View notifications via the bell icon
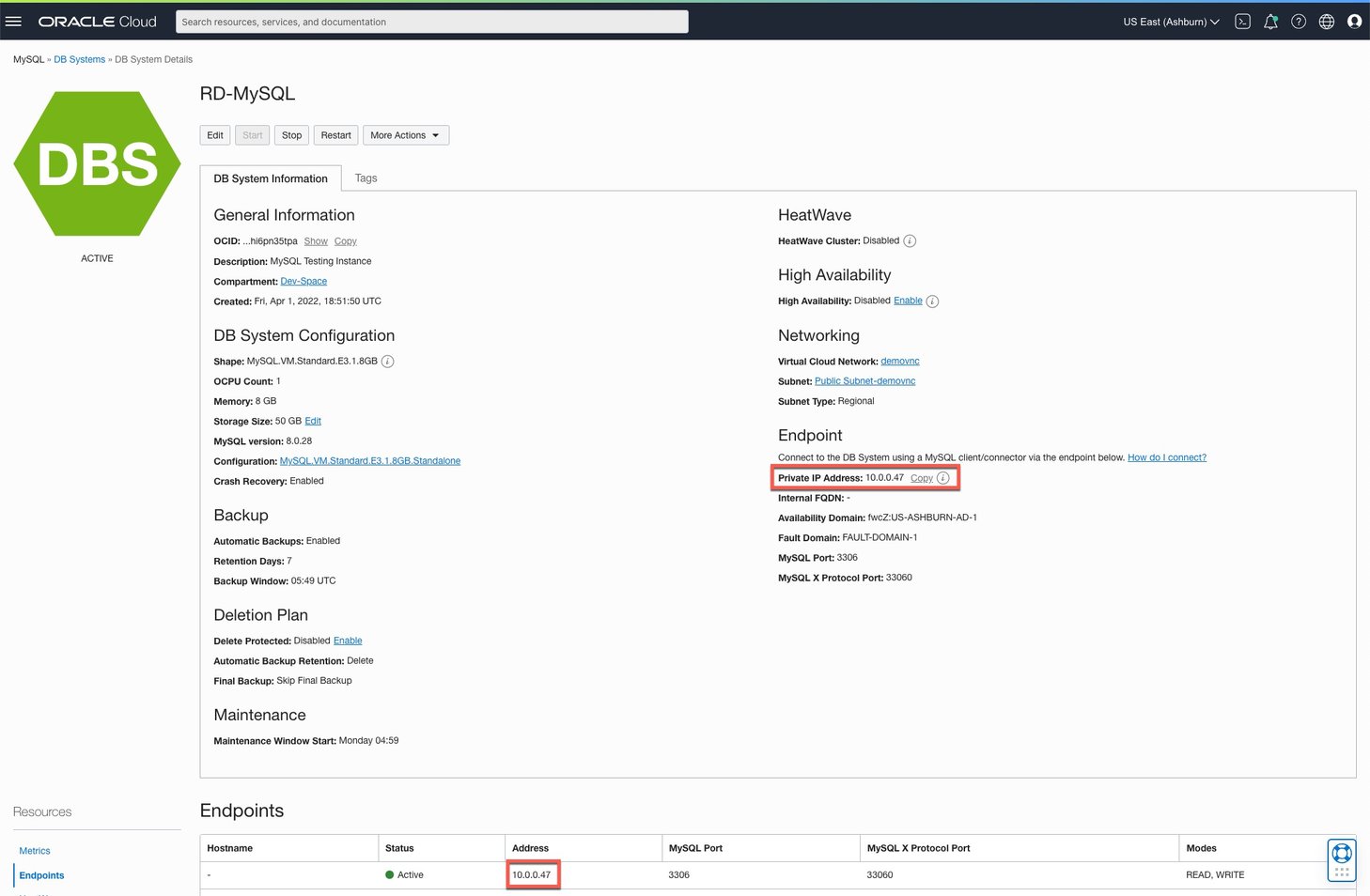This screenshot has width=1370, height=896. [x=1270, y=21]
